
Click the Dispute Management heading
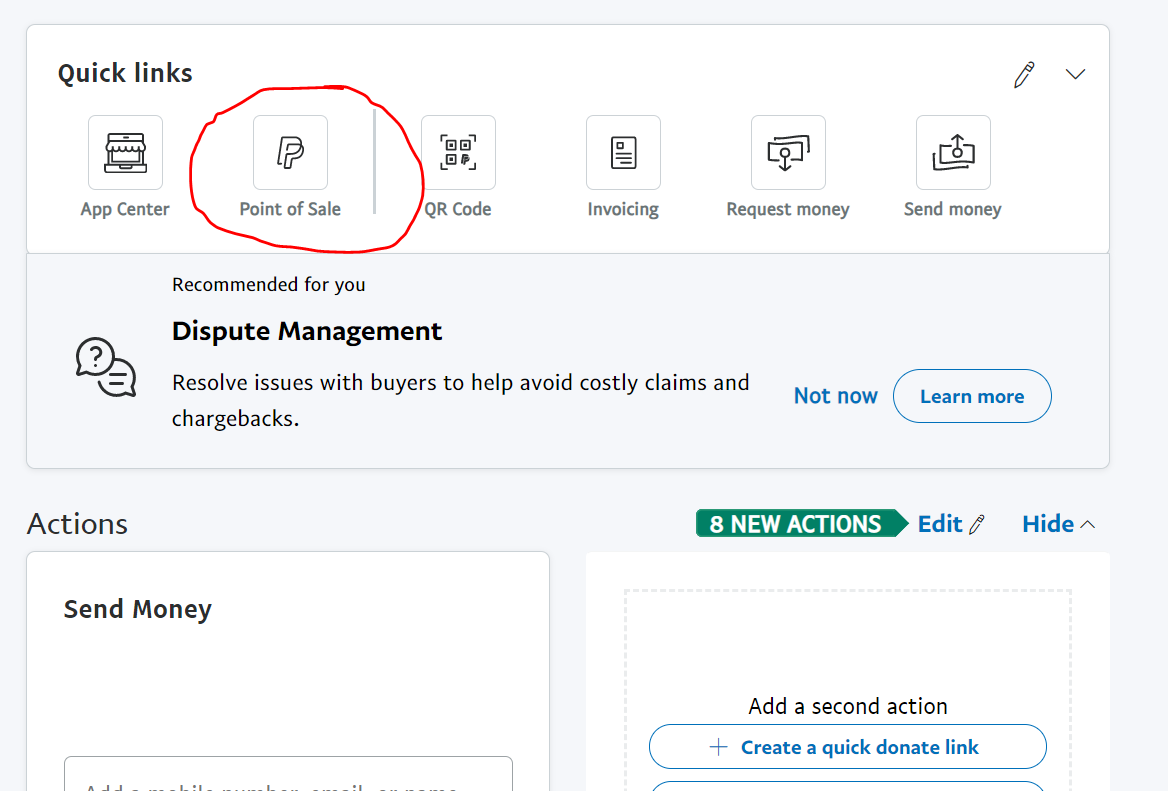pos(307,331)
